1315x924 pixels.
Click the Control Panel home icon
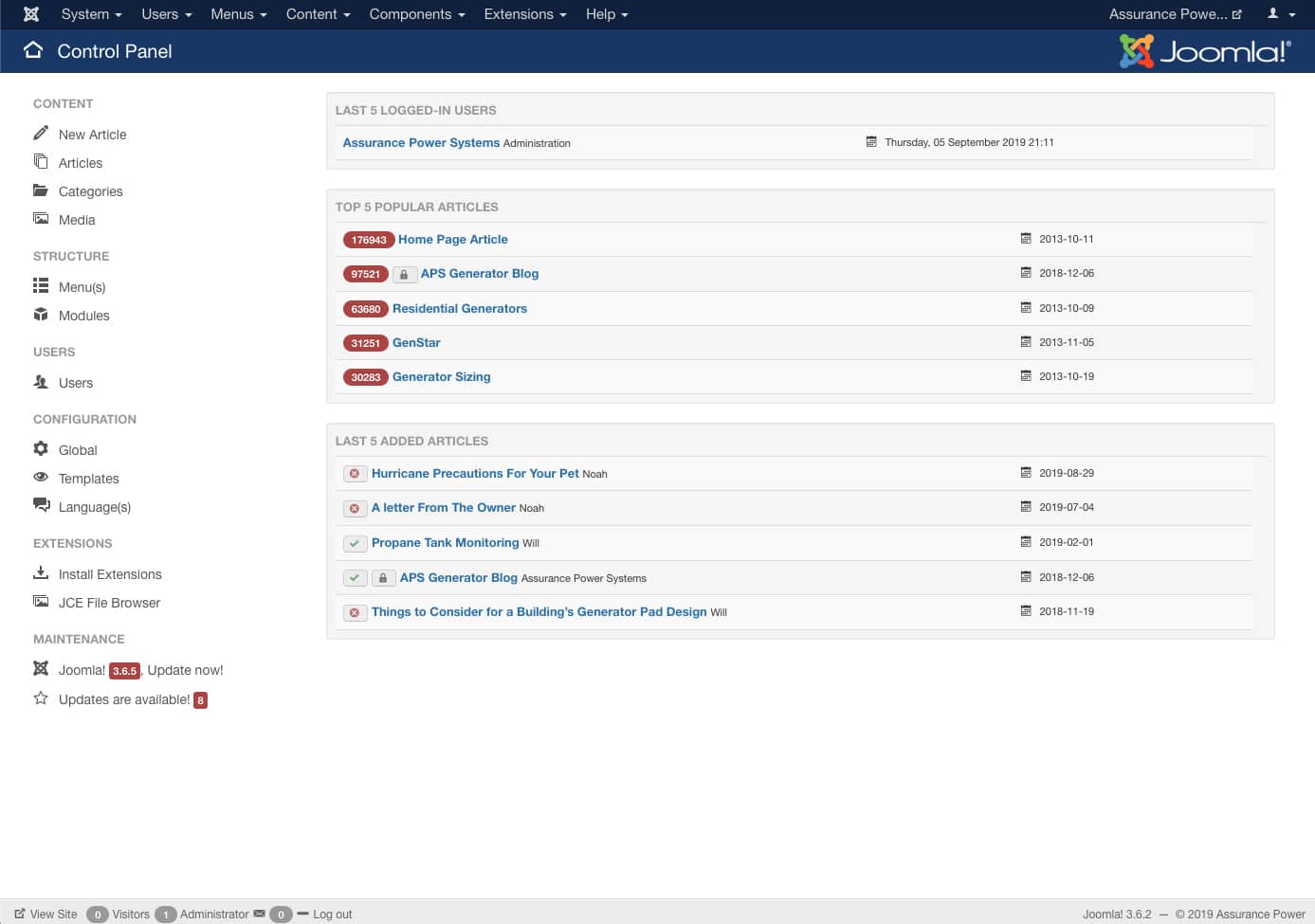point(33,50)
